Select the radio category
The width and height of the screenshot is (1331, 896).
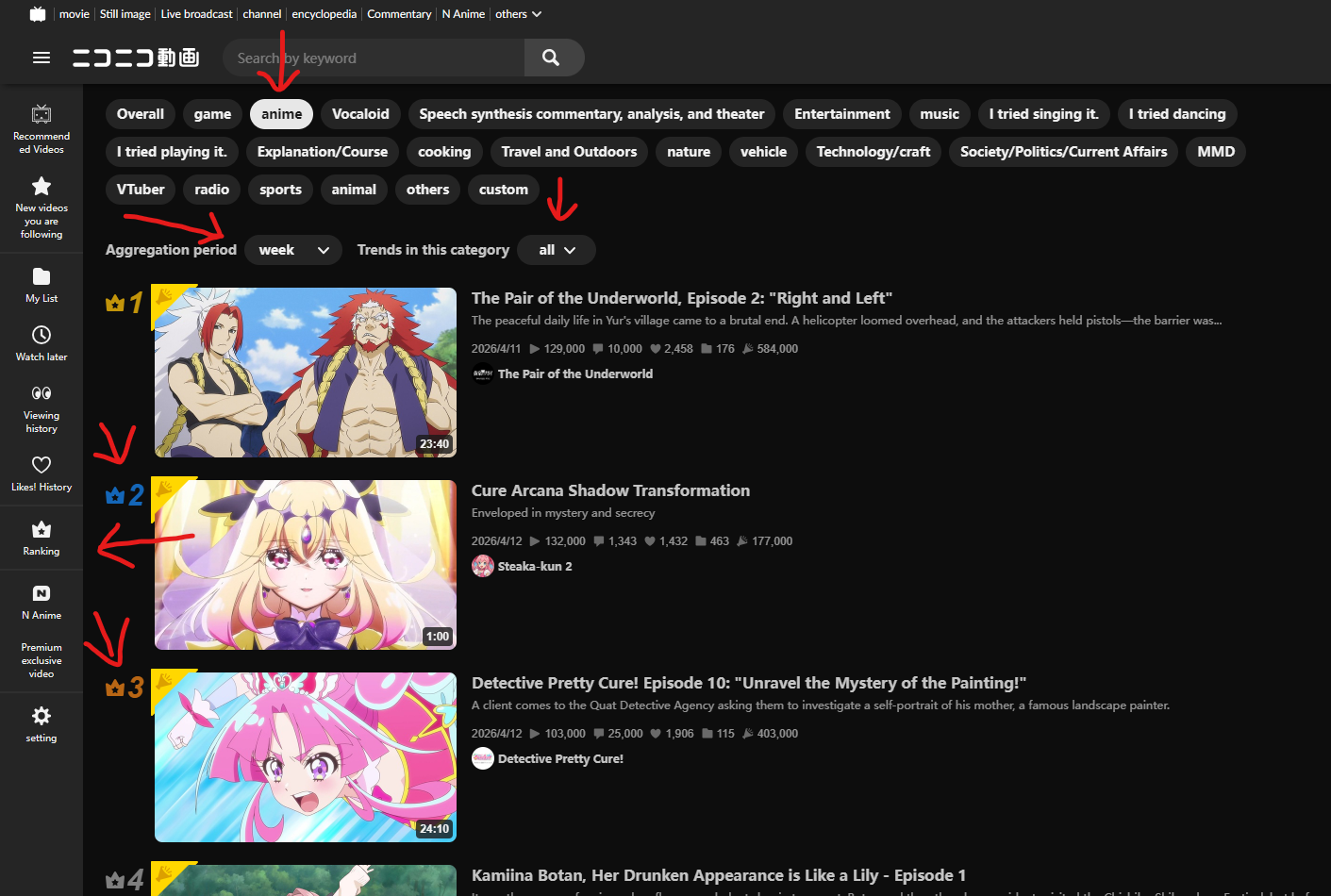212,190
